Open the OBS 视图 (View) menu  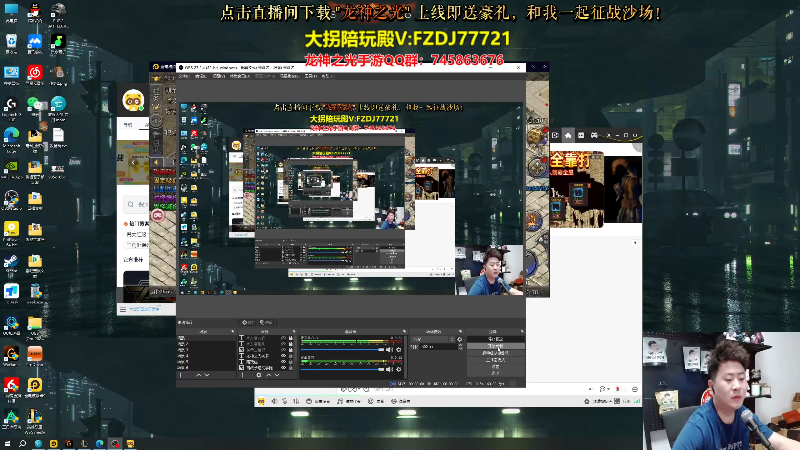pyautogui.click(x=219, y=76)
